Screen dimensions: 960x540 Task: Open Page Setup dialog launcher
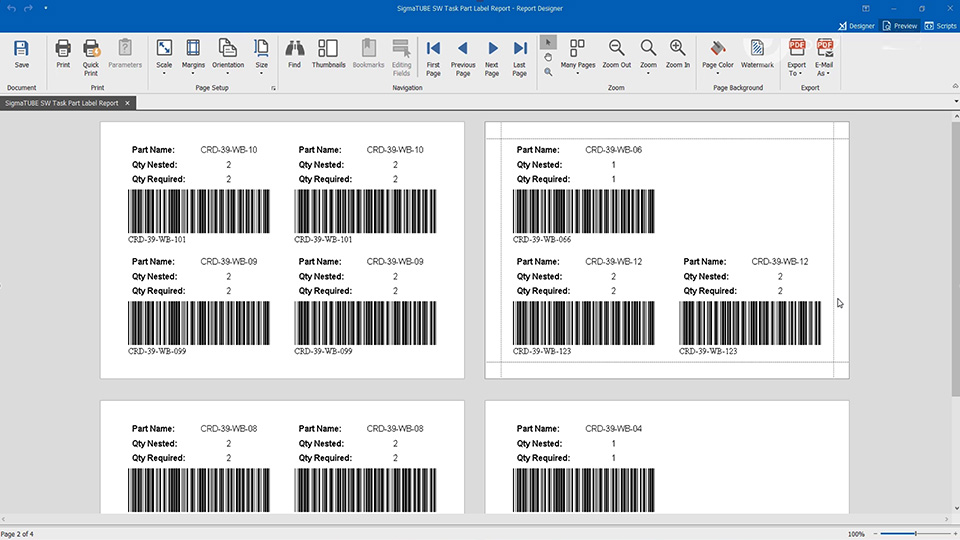click(273, 88)
